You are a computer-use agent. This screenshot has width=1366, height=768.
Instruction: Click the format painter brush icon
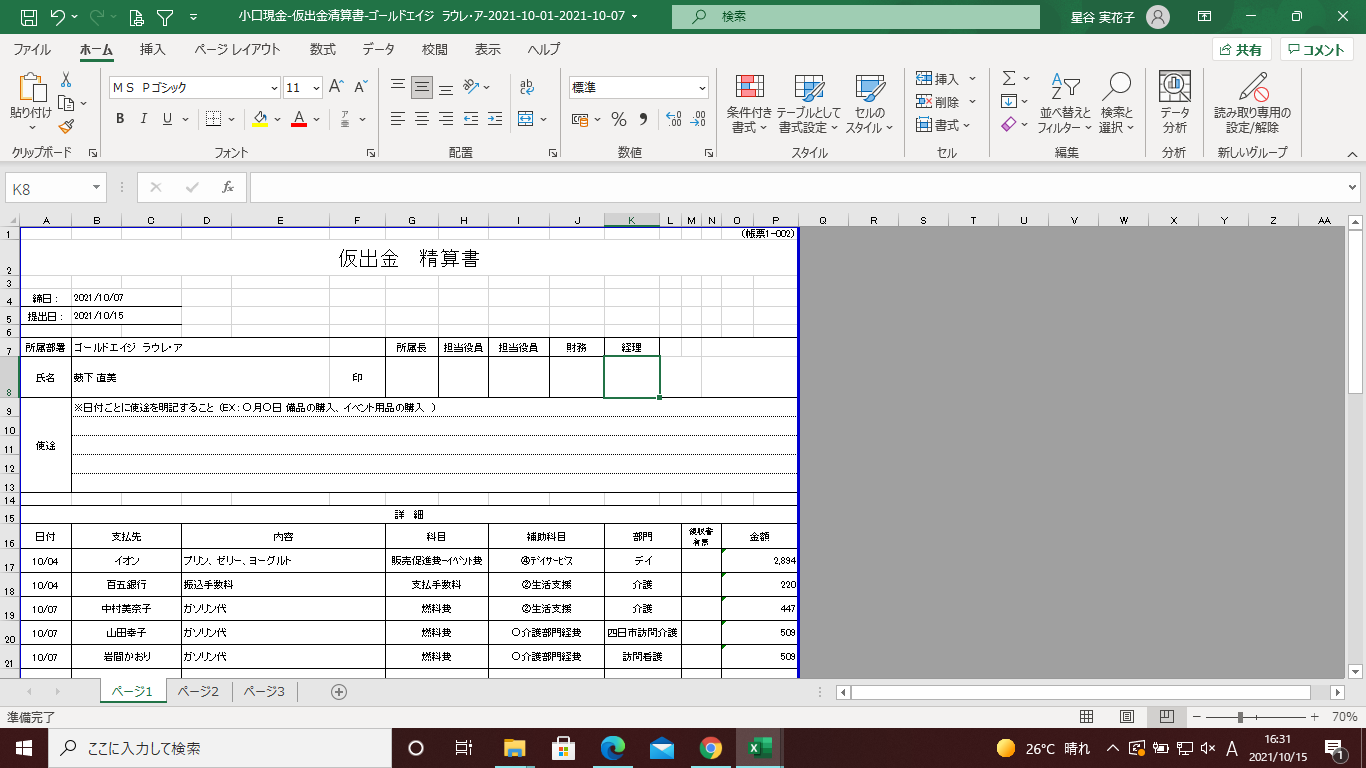pos(66,127)
